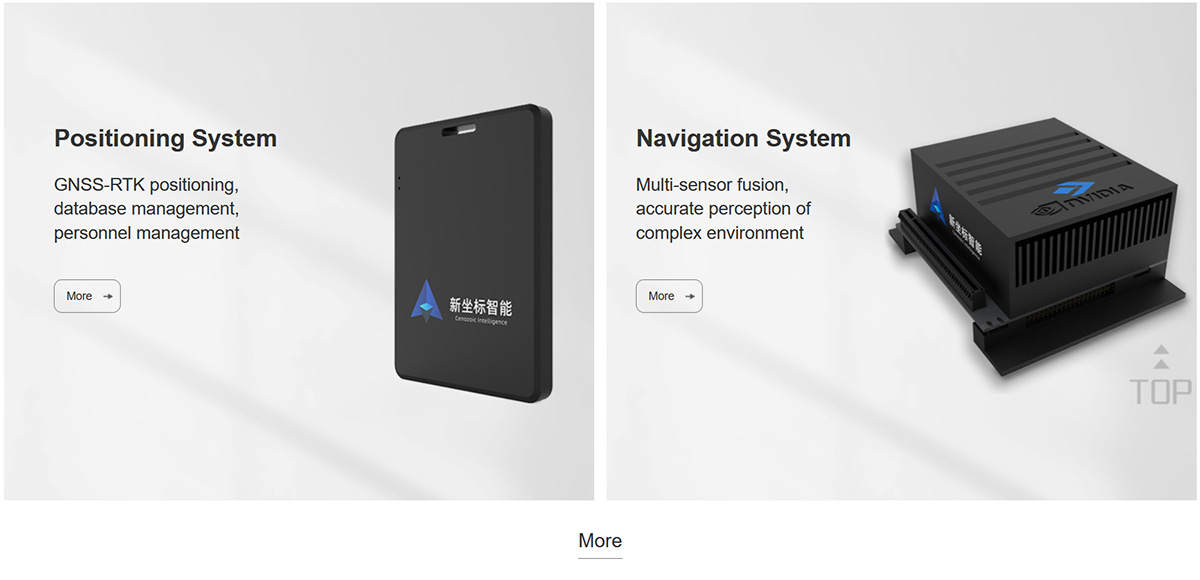The width and height of the screenshot is (1200, 580).
Task: Click the TOP back-to-top icon
Action: tap(1160, 375)
